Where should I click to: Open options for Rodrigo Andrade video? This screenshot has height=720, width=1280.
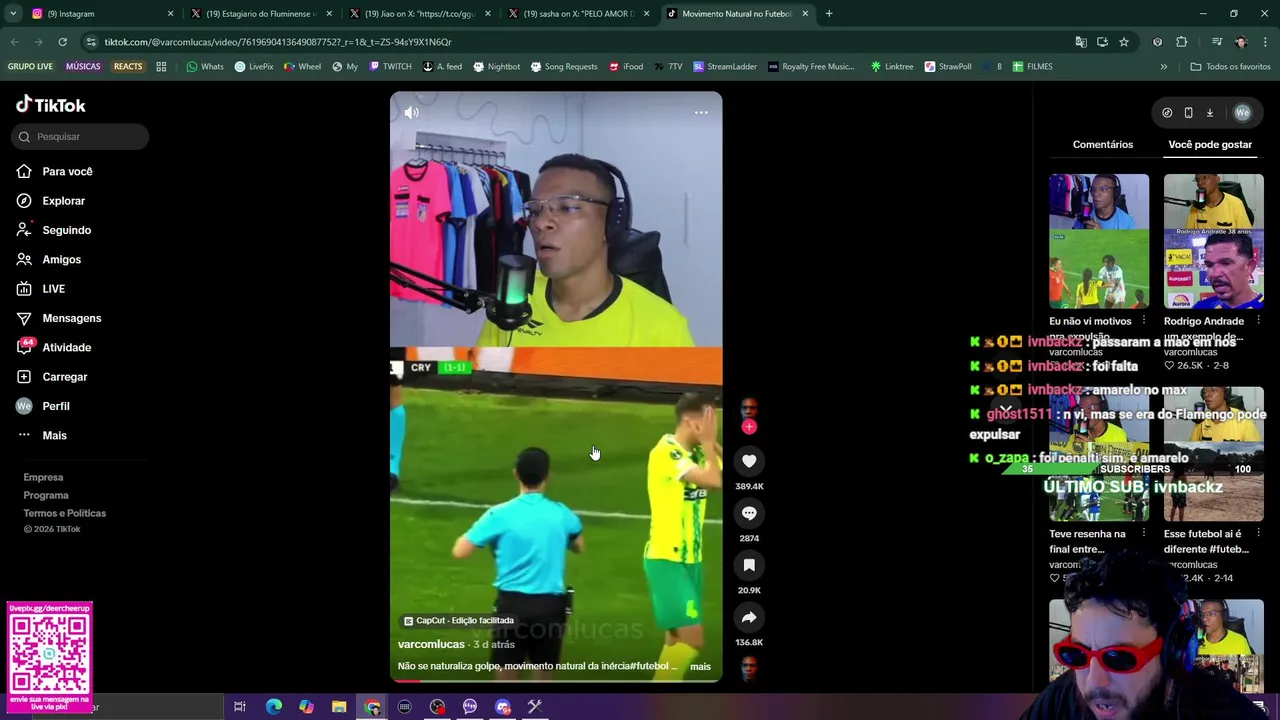(x=1258, y=321)
